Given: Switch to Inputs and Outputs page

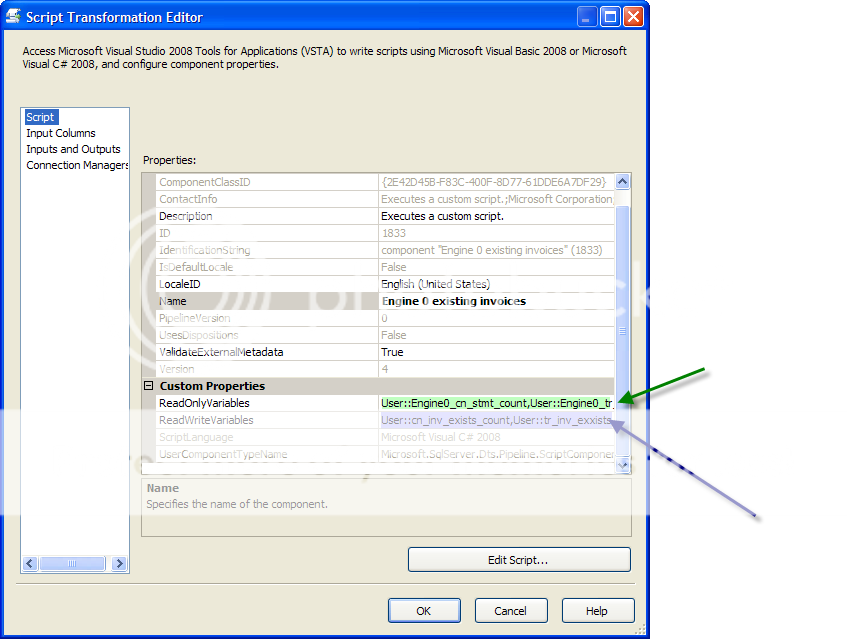Looking at the screenshot, I should 73,149.
